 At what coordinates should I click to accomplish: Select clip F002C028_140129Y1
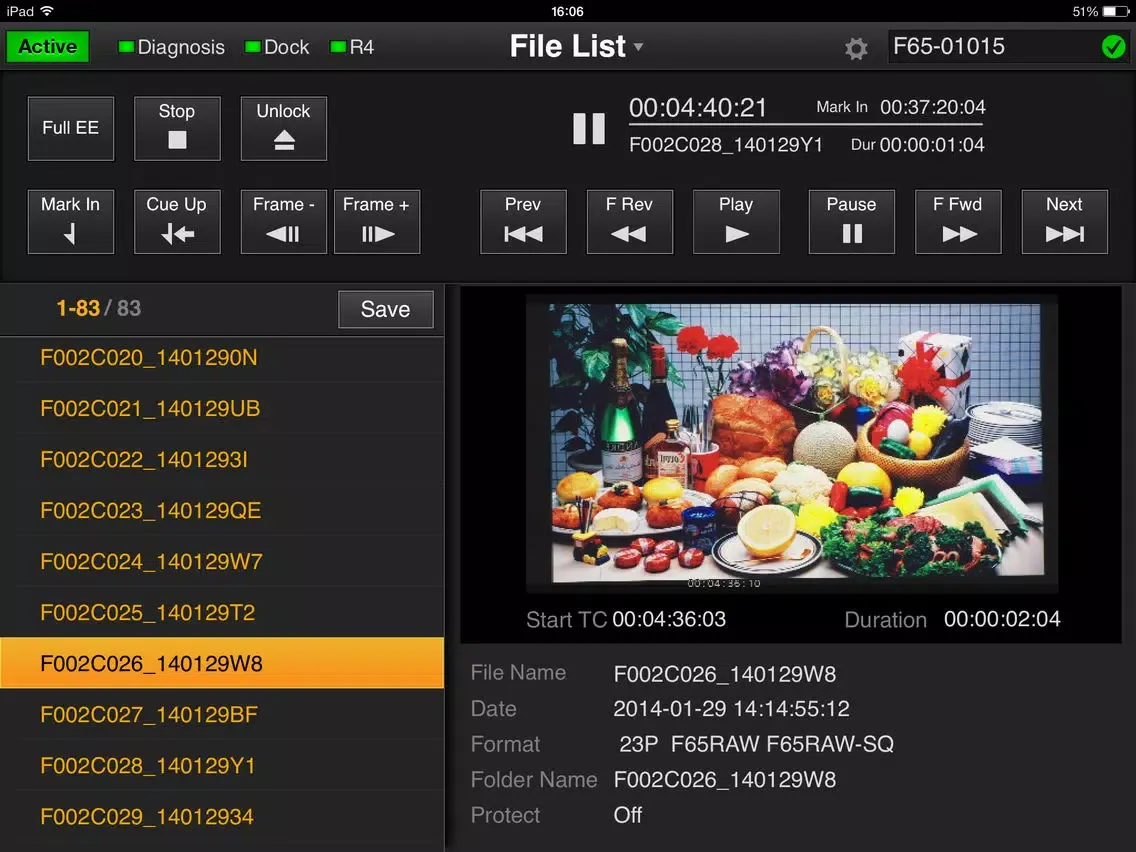click(x=222, y=766)
